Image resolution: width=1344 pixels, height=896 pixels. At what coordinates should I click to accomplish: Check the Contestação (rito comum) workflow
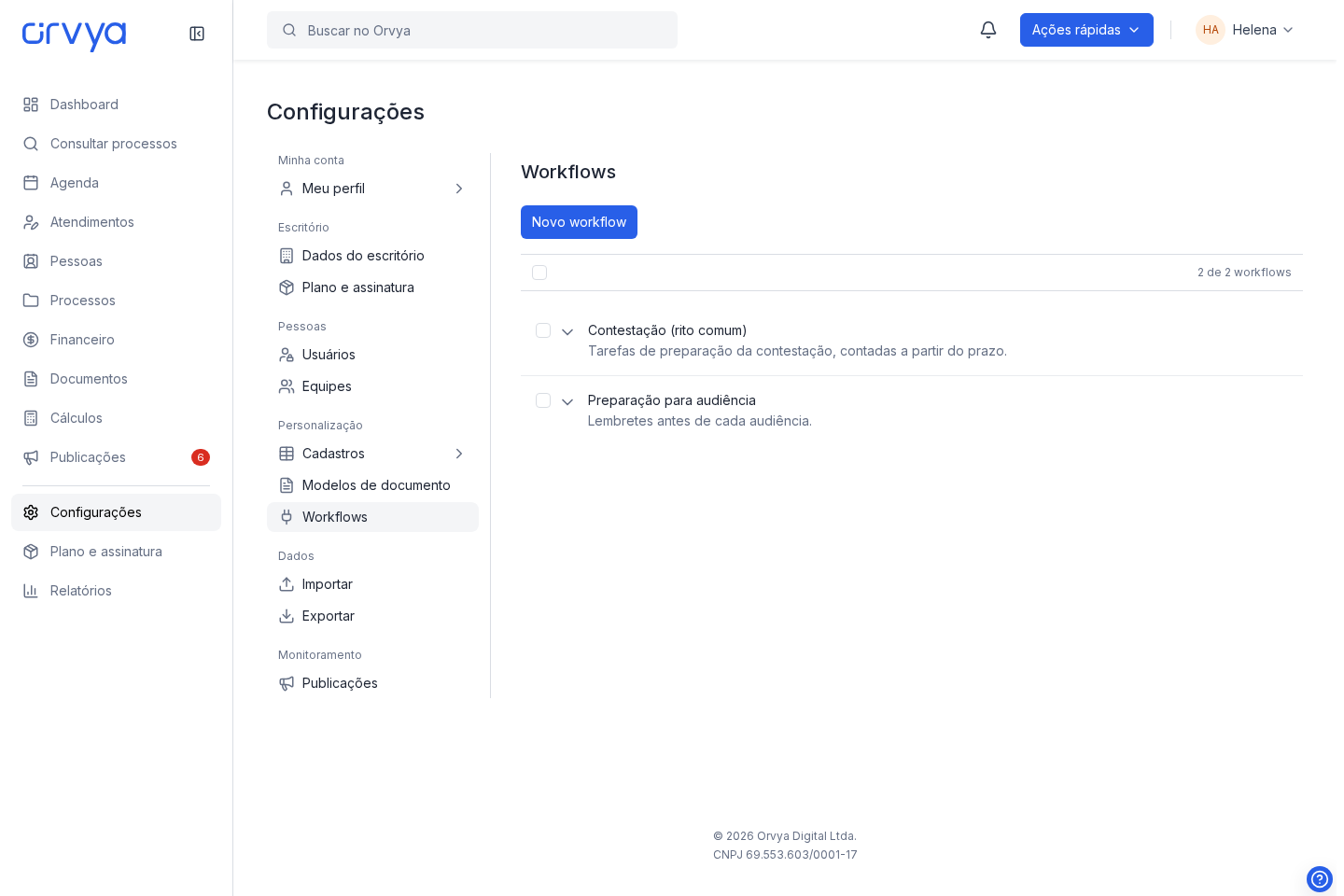(x=543, y=330)
